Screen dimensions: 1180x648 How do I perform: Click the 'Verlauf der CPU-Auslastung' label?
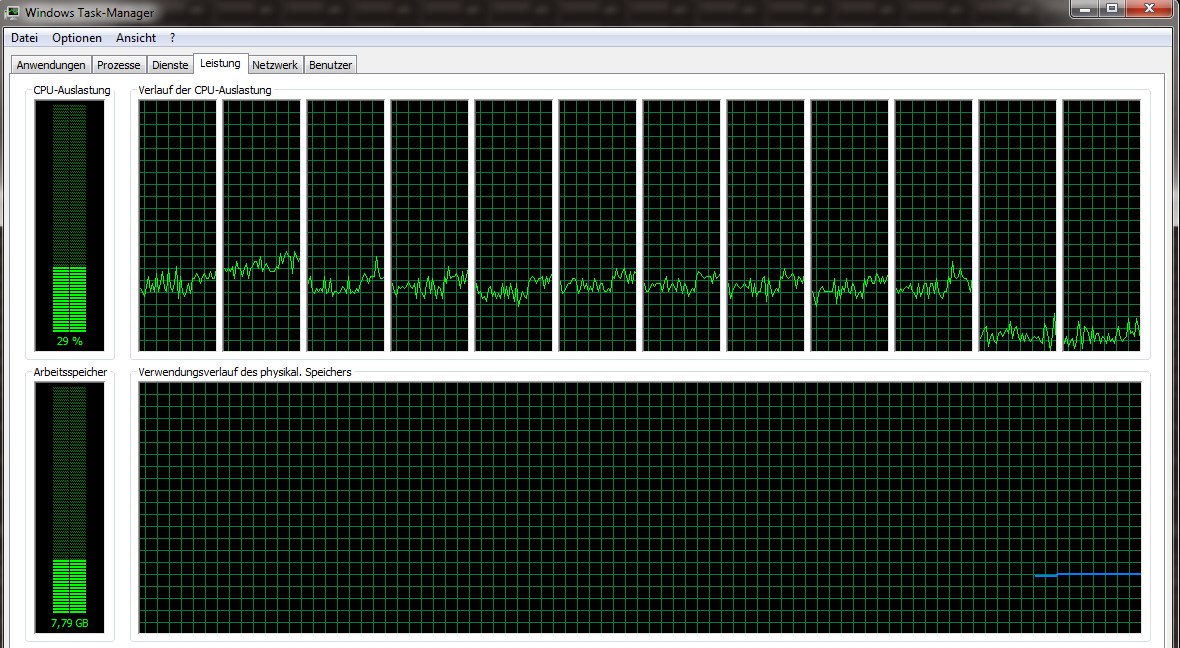tap(205, 90)
